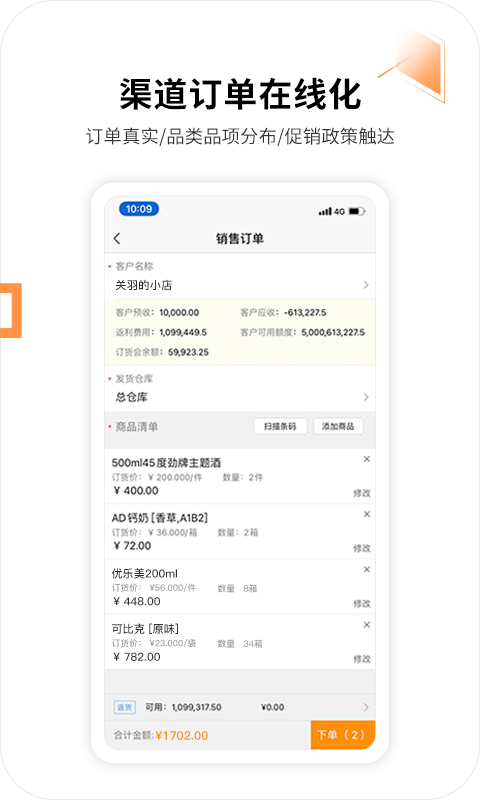Remove the 500ml45度劲牌主题酒 item with its X
The image size is (480, 800).
pyautogui.click(x=366, y=459)
